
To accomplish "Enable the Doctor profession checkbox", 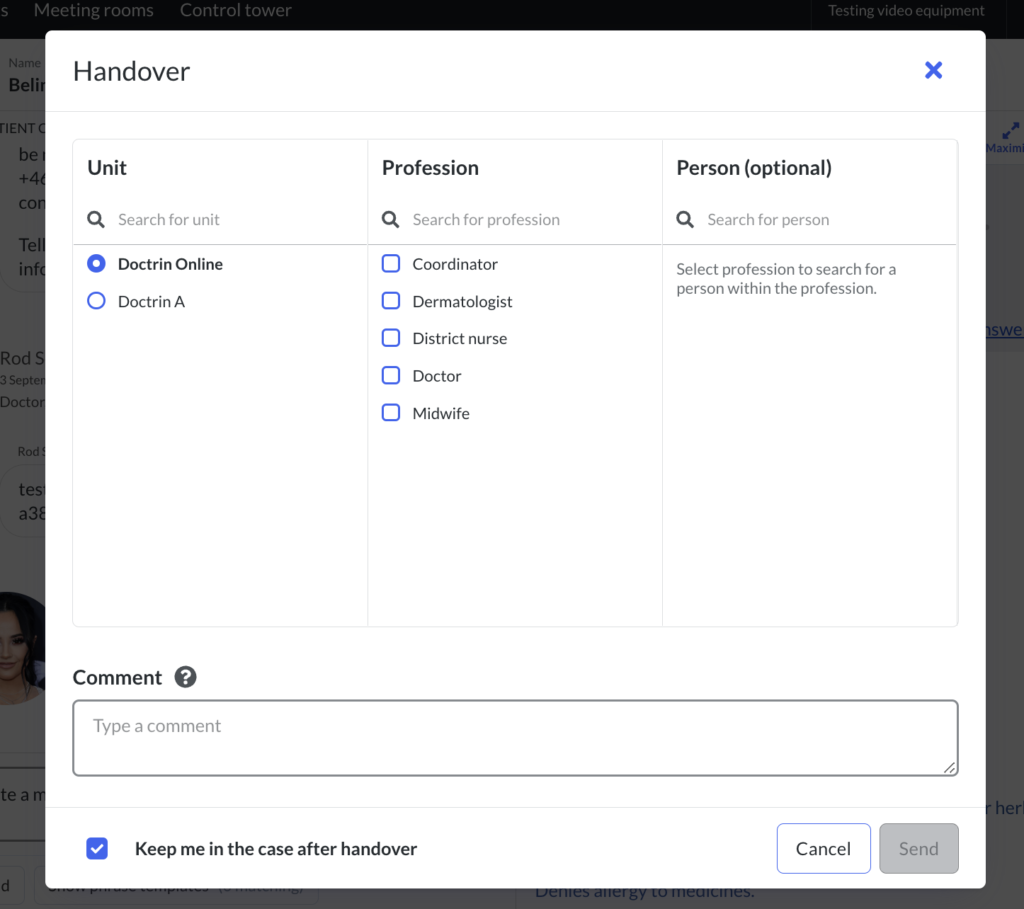I will pos(391,375).
